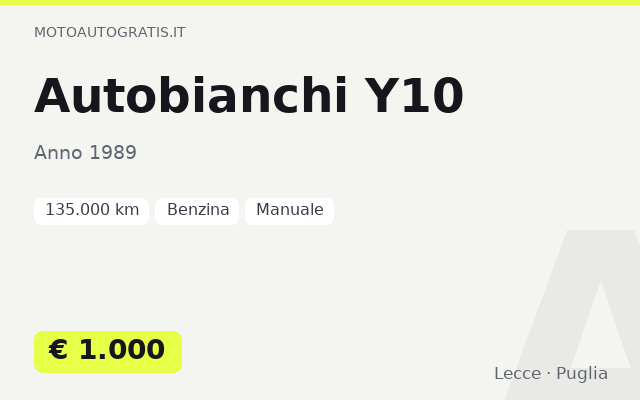Click the .IT suffix of the site name
Image resolution: width=640 pixels, height=400 pixels.
[x=176, y=32]
